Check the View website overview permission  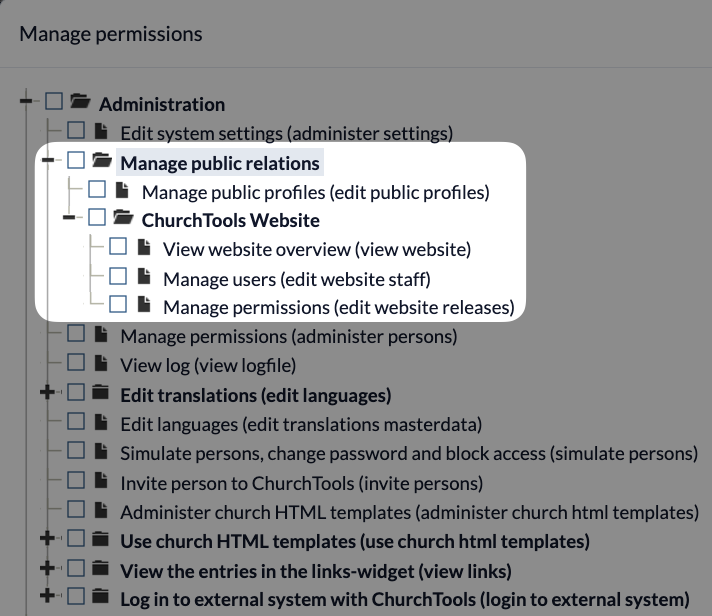point(118,247)
